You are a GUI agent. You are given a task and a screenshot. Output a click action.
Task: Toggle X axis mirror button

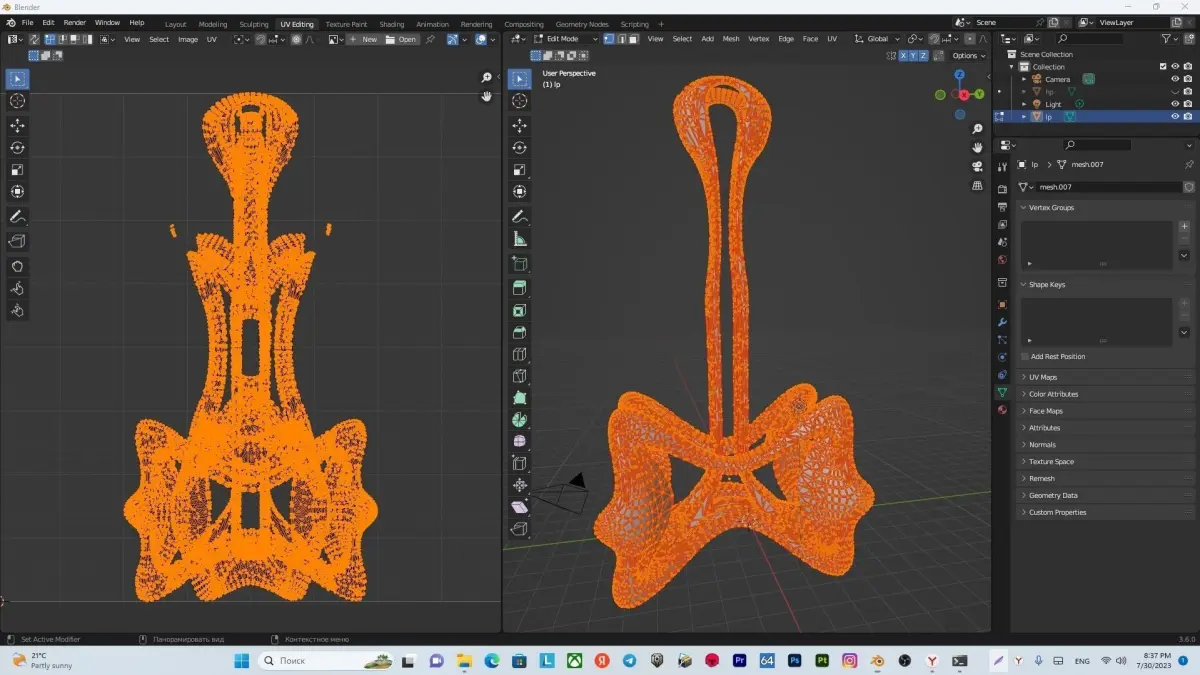point(903,56)
